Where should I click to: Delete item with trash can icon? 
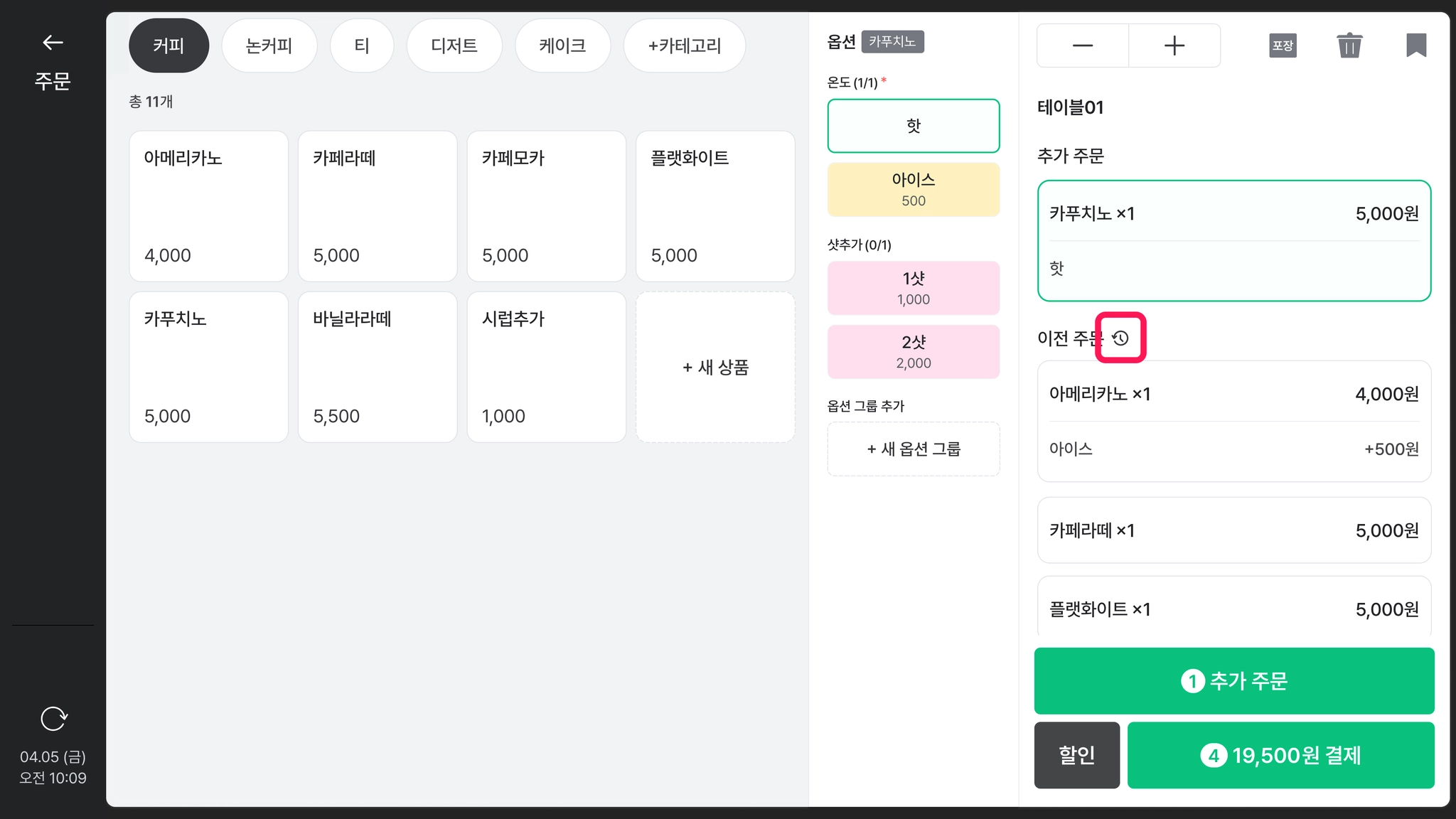[x=1349, y=45]
